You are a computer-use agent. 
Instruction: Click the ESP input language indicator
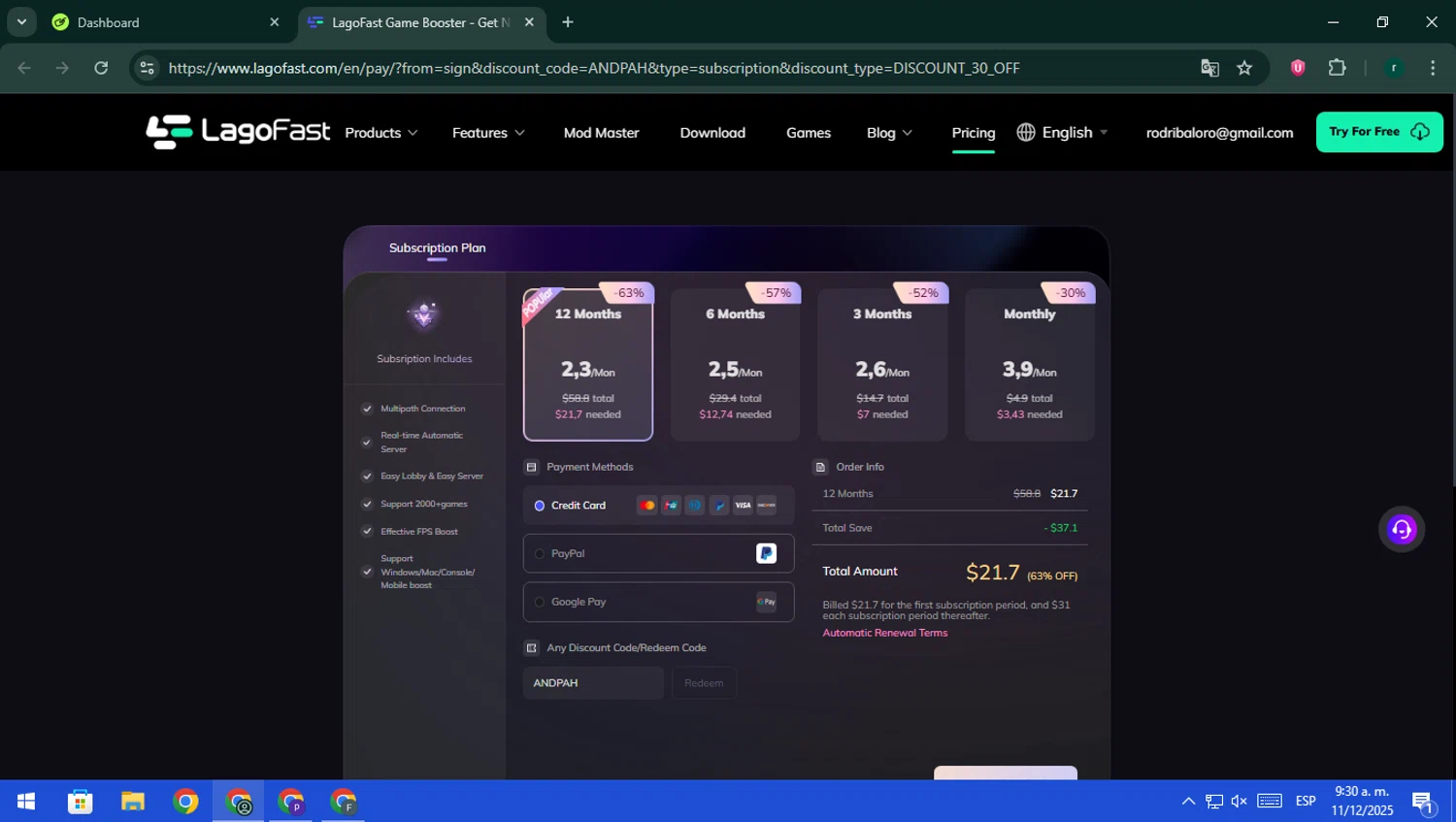[1306, 801]
